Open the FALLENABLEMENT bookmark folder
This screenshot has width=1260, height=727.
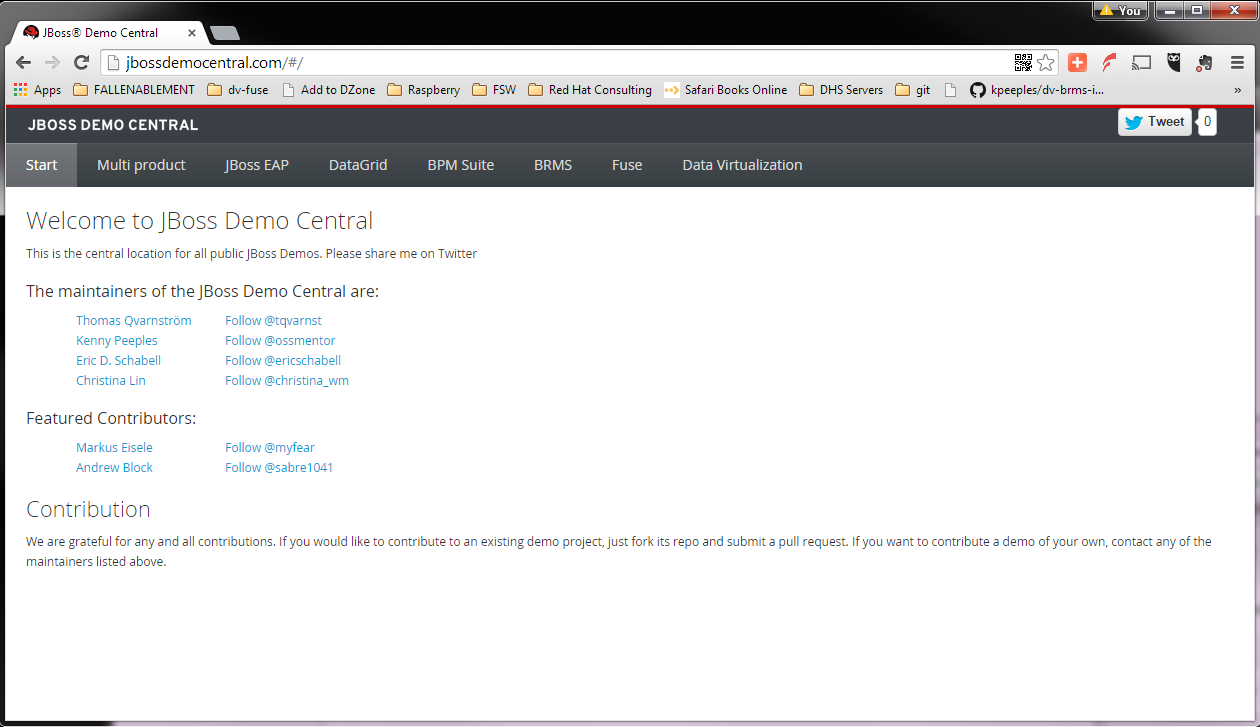134,90
